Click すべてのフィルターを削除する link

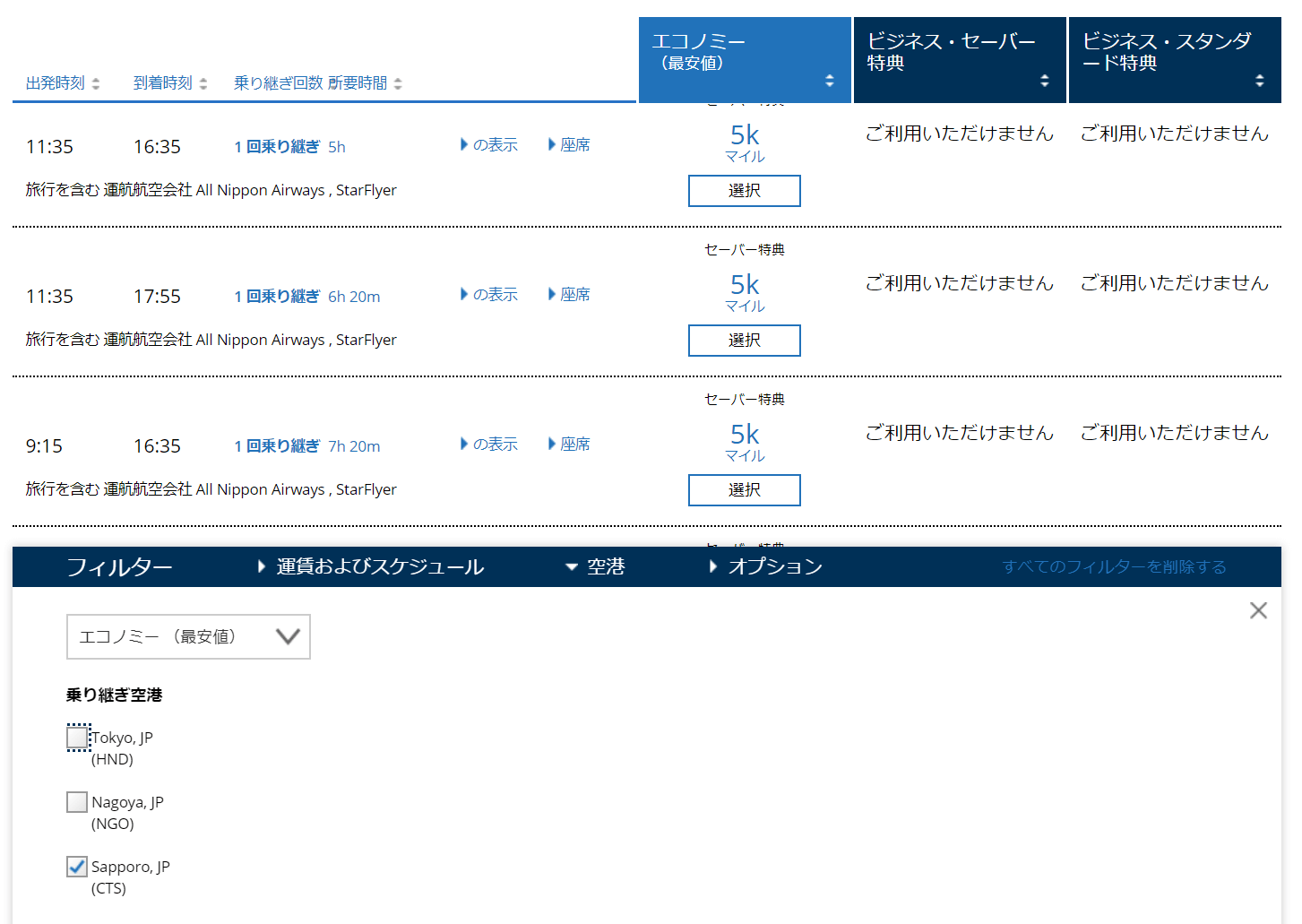[x=1114, y=567]
